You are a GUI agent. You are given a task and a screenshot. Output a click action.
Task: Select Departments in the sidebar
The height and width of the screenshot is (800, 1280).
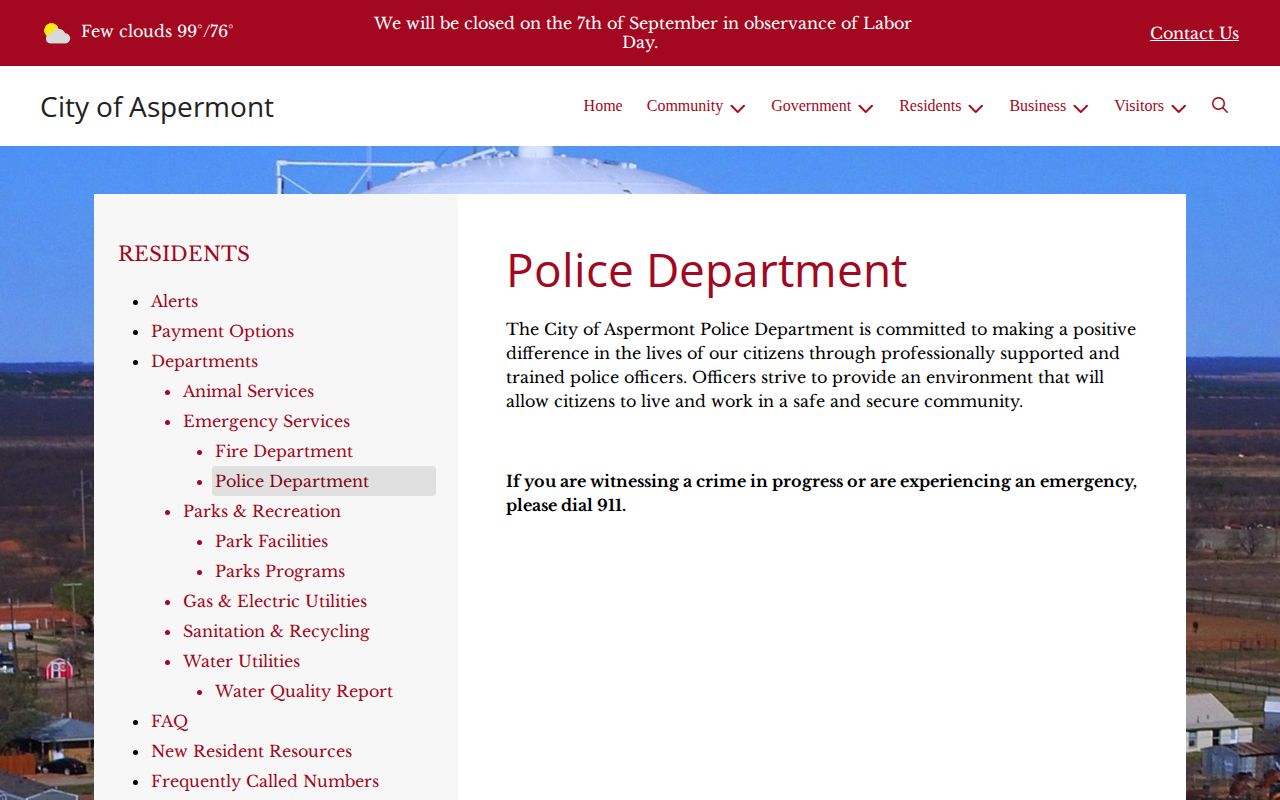tap(204, 361)
